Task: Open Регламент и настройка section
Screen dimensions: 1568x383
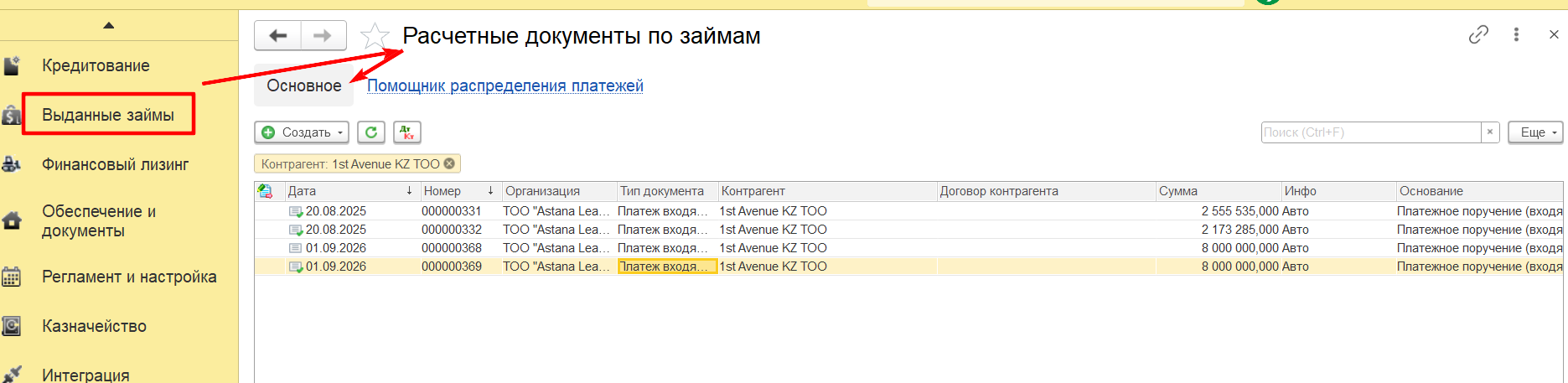Action: pos(129,277)
